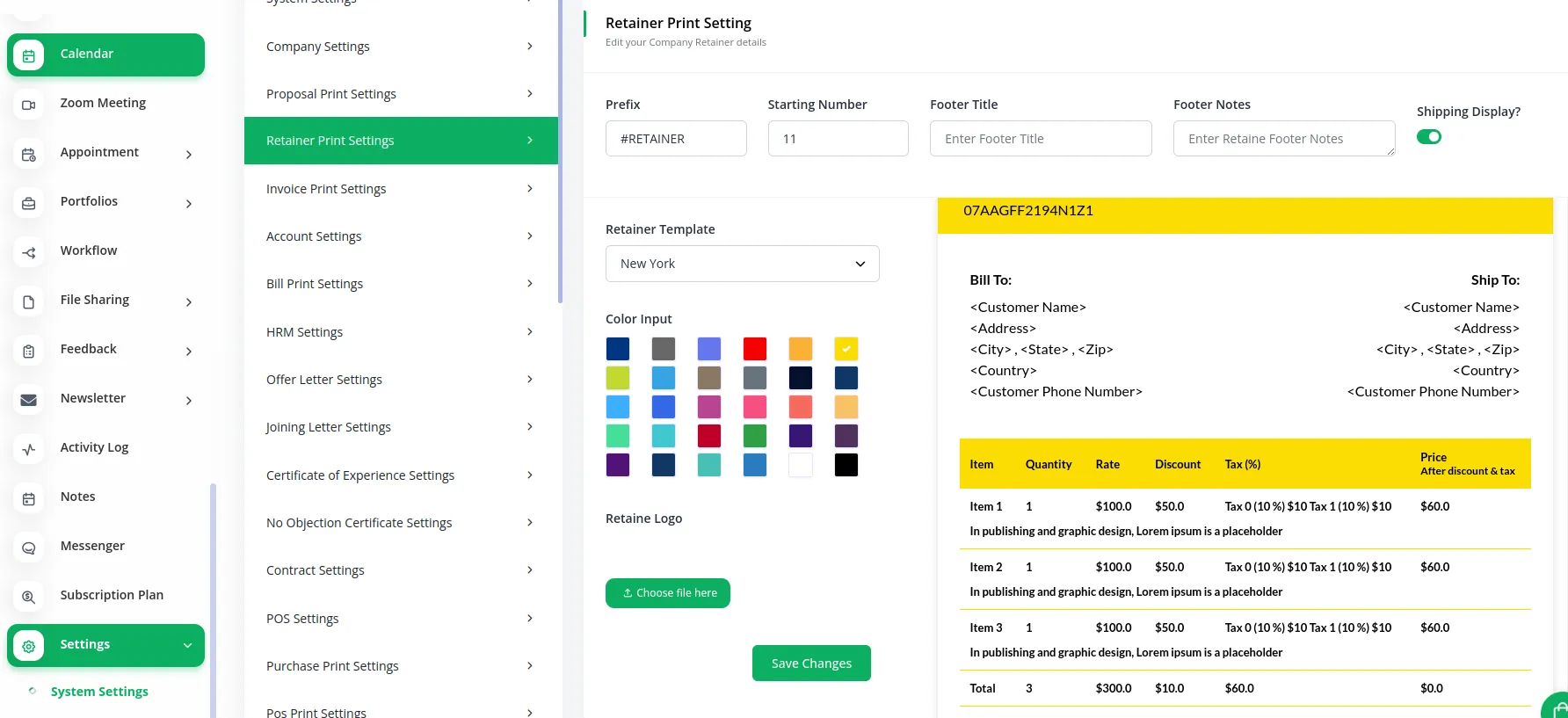Click the Save Changes button

pyautogui.click(x=810, y=664)
